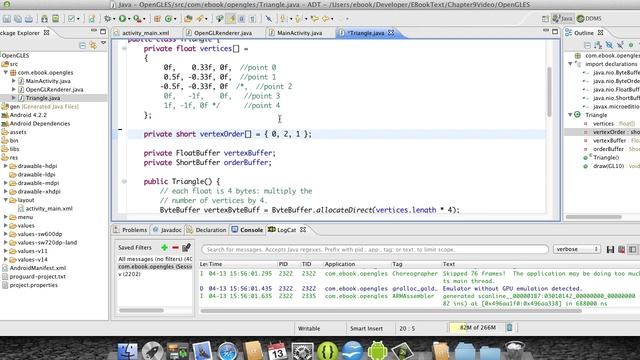The height and width of the screenshot is (360, 640).
Task: Switch to the Java perspective
Action: pyautogui.click(x=562, y=19)
